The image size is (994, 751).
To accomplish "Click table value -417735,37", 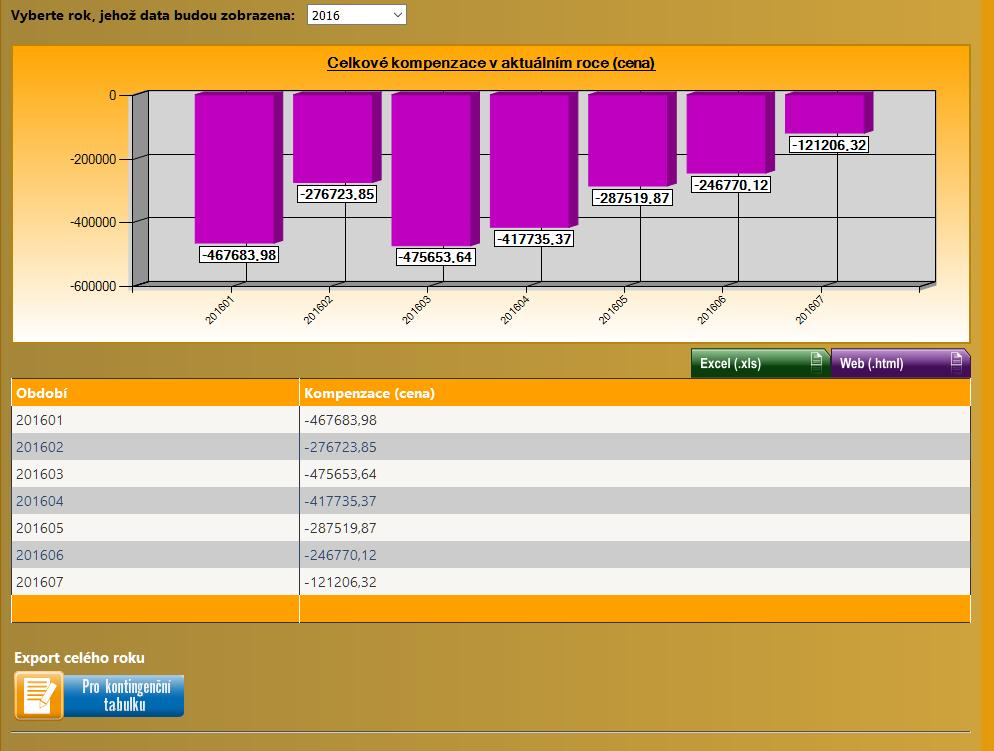I will pyautogui.click(x=340, y=501).
